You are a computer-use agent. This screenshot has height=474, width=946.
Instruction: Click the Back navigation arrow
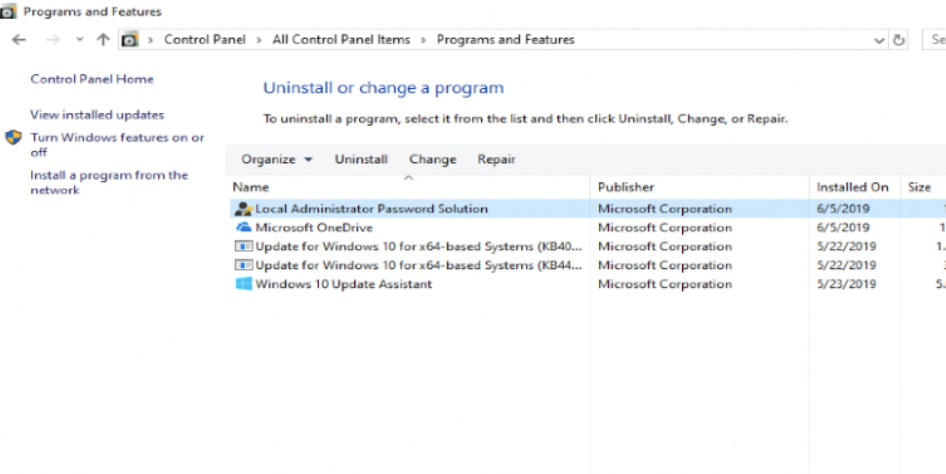19,40
